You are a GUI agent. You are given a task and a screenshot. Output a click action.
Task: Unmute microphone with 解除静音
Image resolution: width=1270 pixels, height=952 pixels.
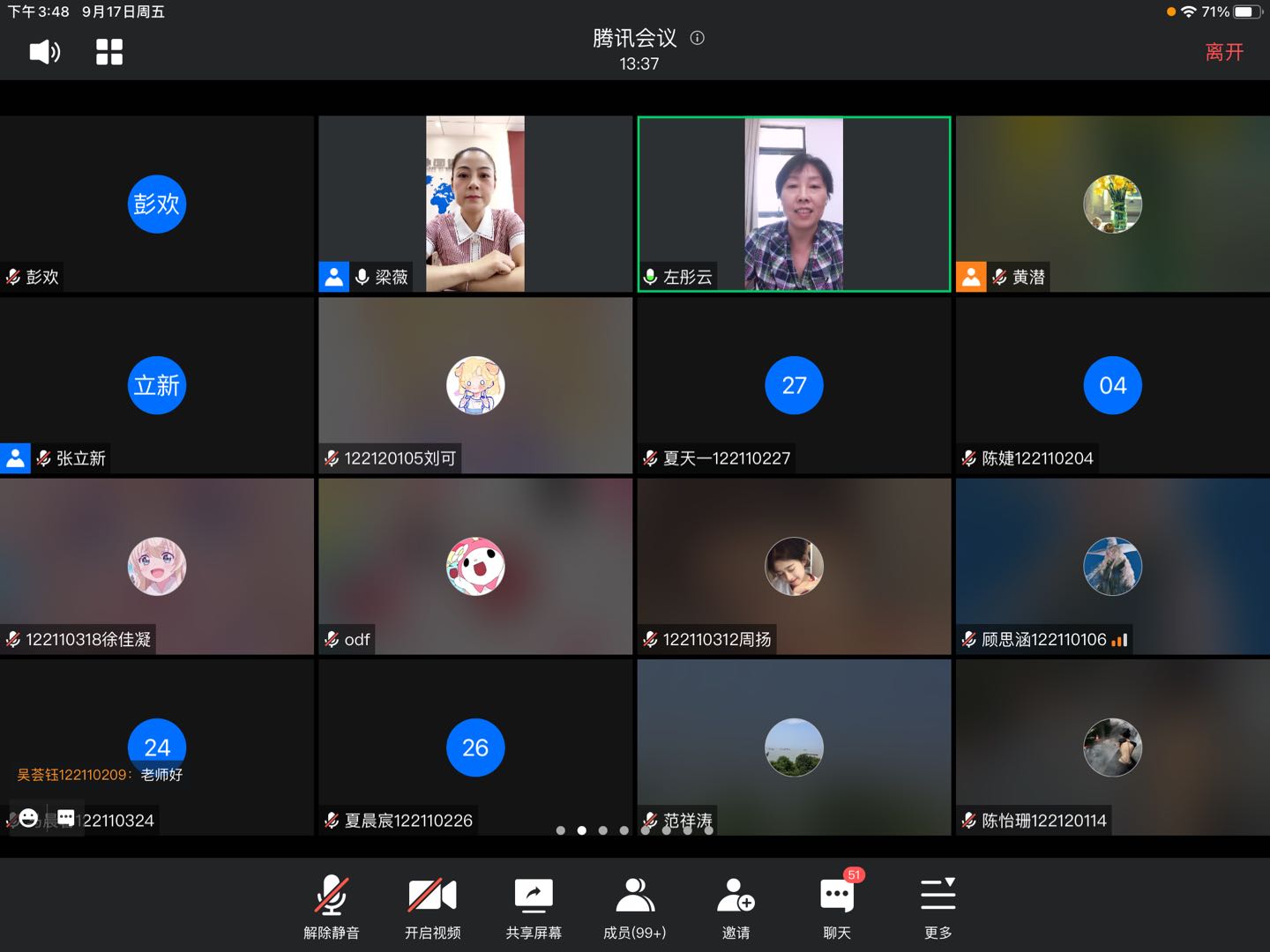point(332,908)
